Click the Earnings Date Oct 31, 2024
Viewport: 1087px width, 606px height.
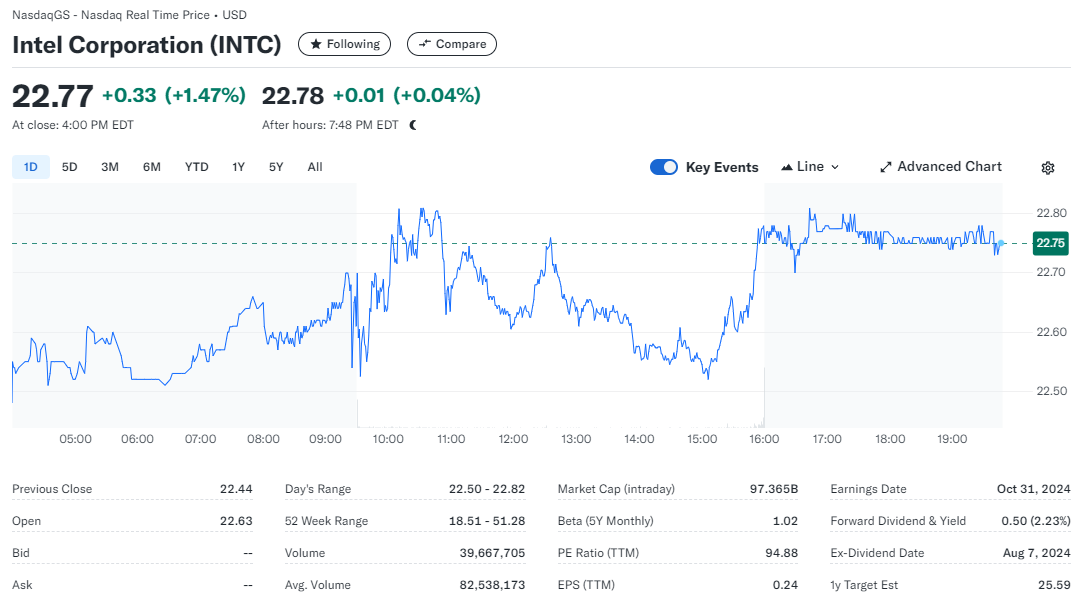tap(1034, 489)
